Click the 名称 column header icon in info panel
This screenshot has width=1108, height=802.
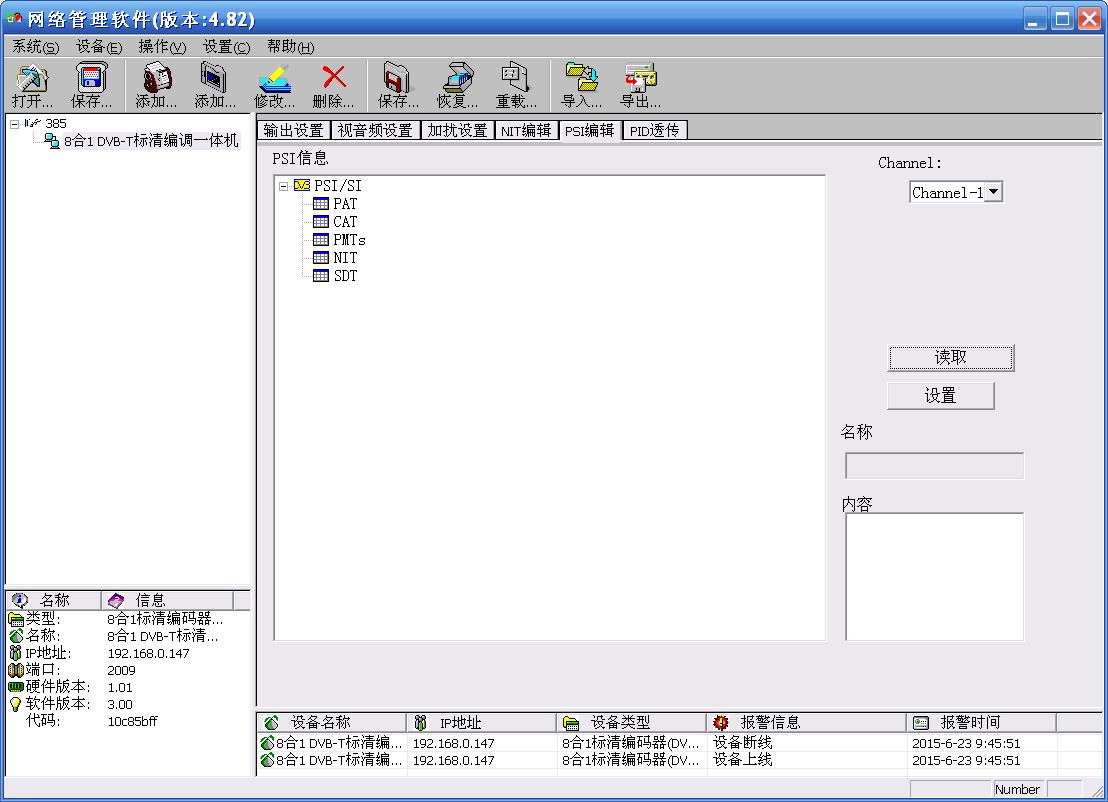[20, 600]
